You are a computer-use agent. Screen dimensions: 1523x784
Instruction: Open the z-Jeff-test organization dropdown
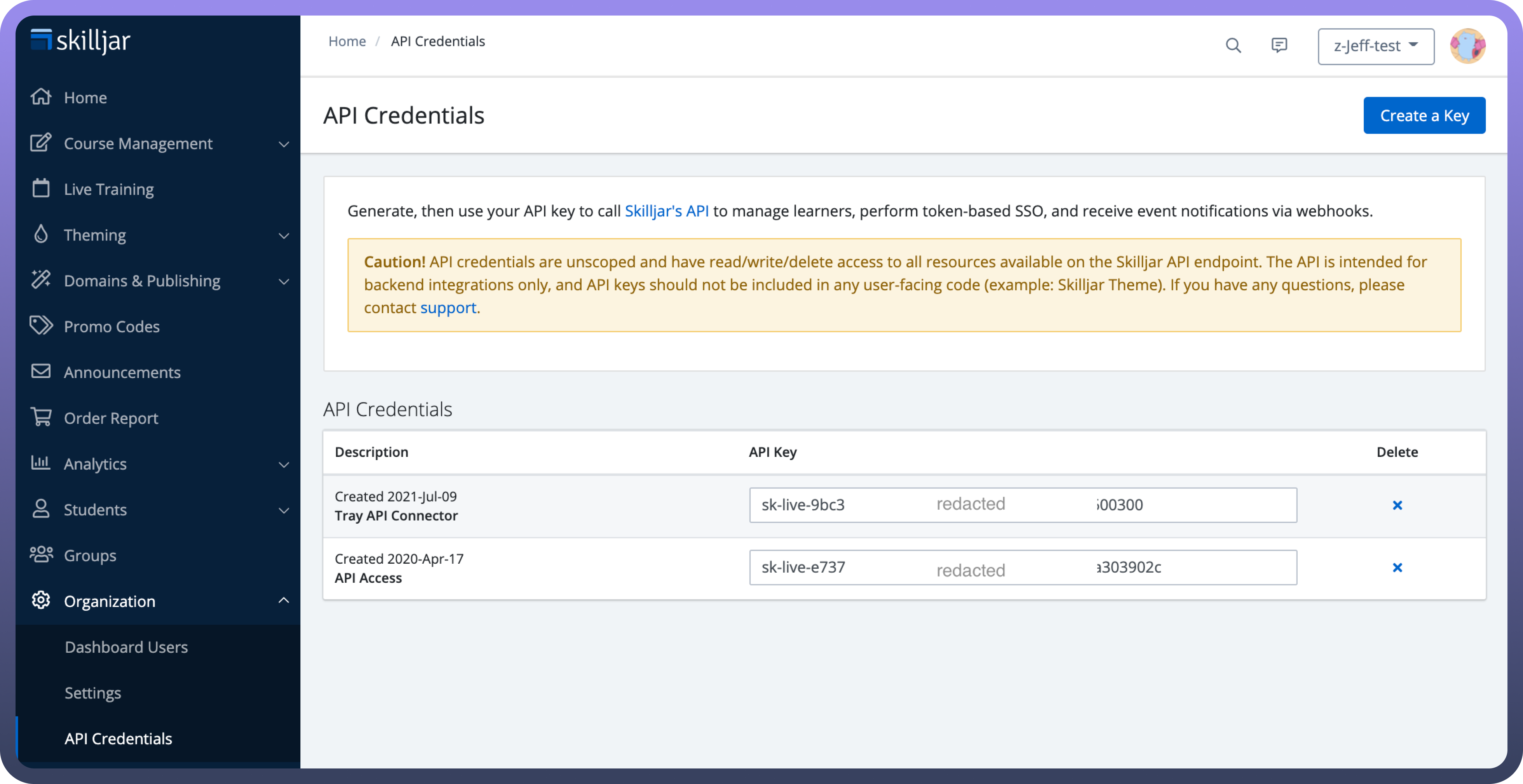click(1375, 46)
